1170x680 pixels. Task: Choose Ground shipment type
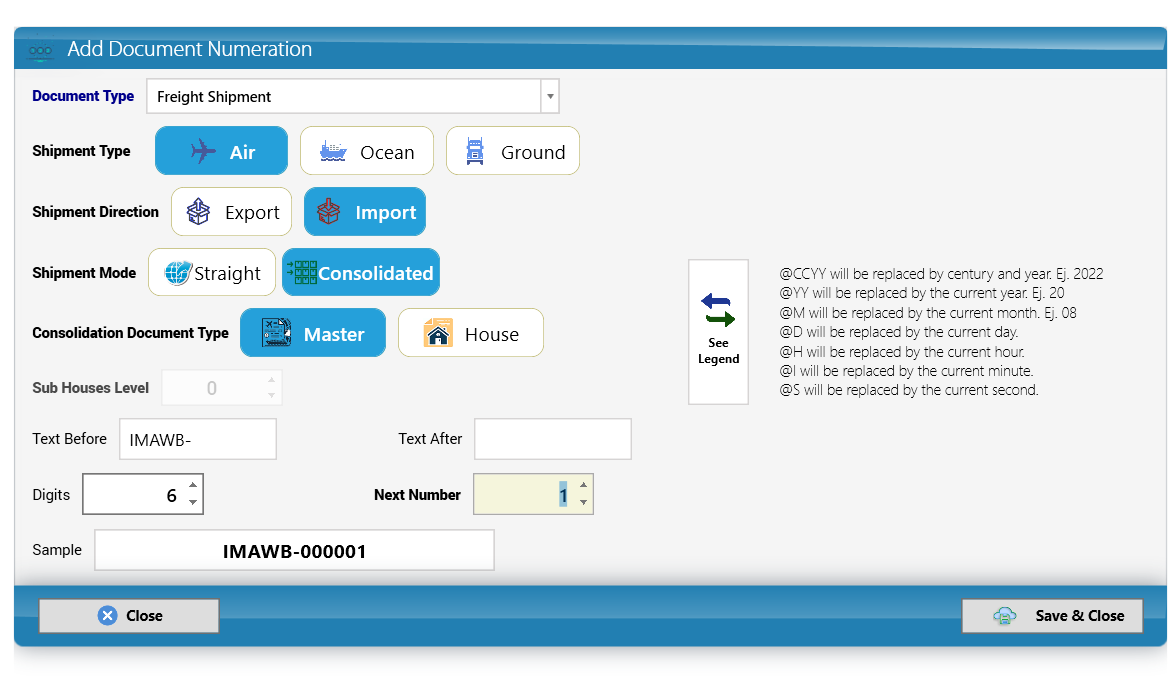pos(513,151)
